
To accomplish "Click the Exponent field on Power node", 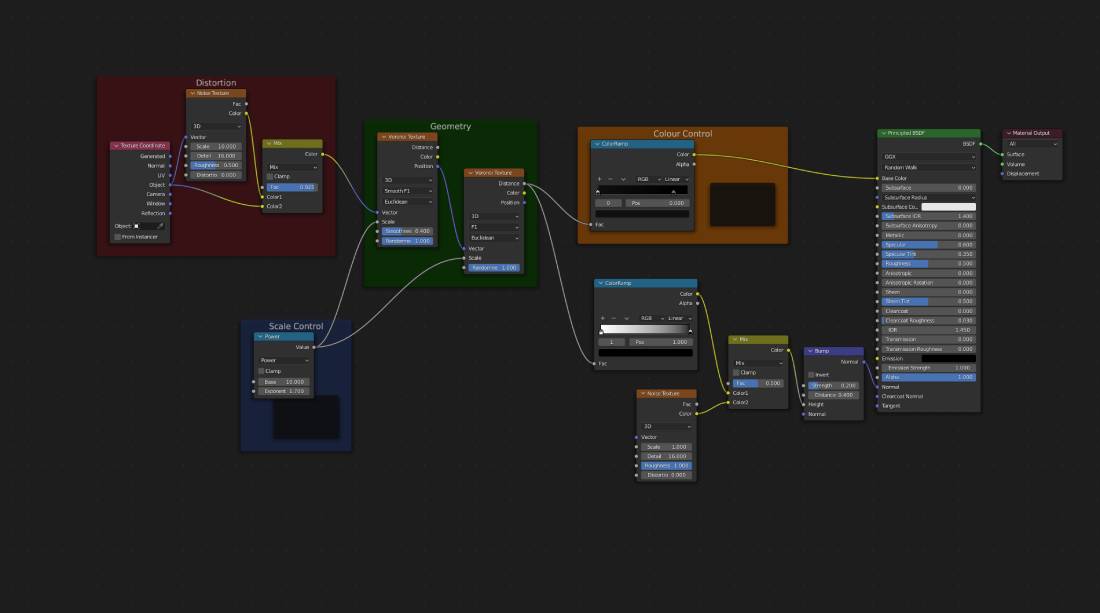I will (284, 391).
